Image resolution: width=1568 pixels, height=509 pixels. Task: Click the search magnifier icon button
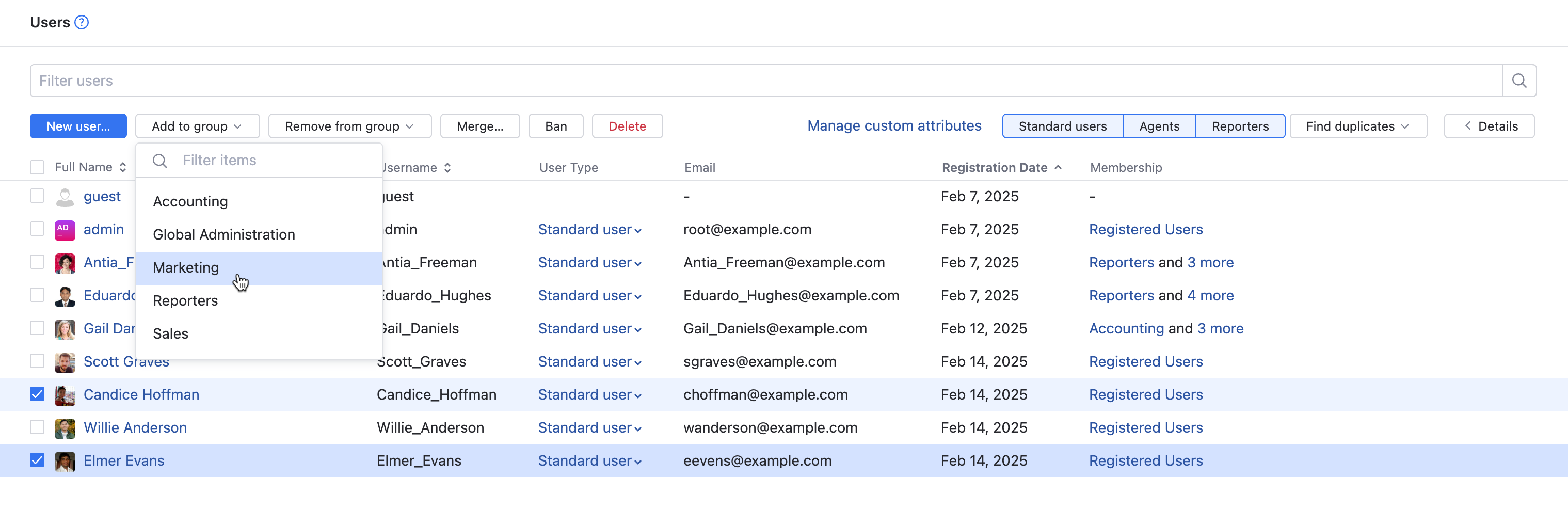click(x=1518, y=81)
